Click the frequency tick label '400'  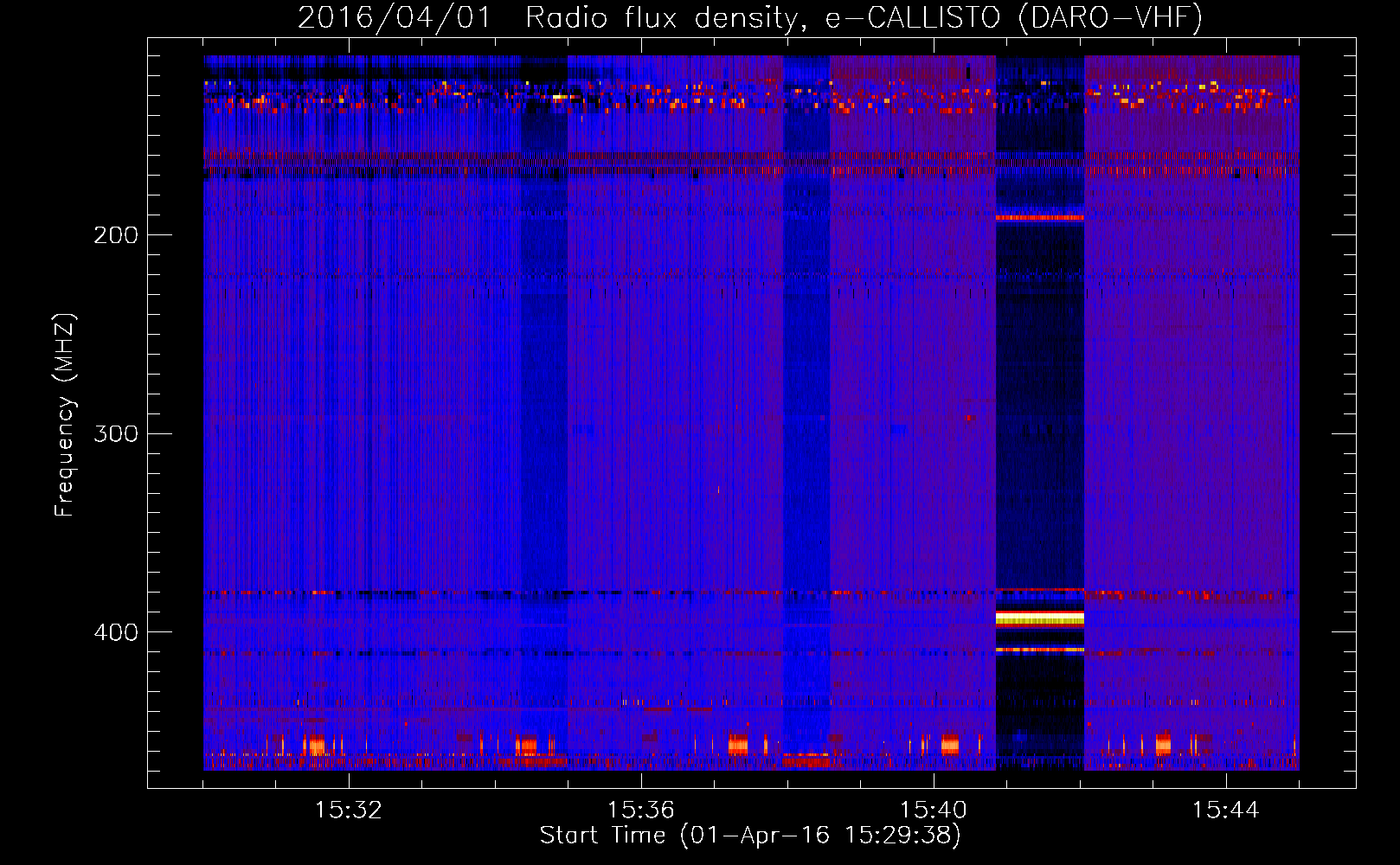click(116, 632)
